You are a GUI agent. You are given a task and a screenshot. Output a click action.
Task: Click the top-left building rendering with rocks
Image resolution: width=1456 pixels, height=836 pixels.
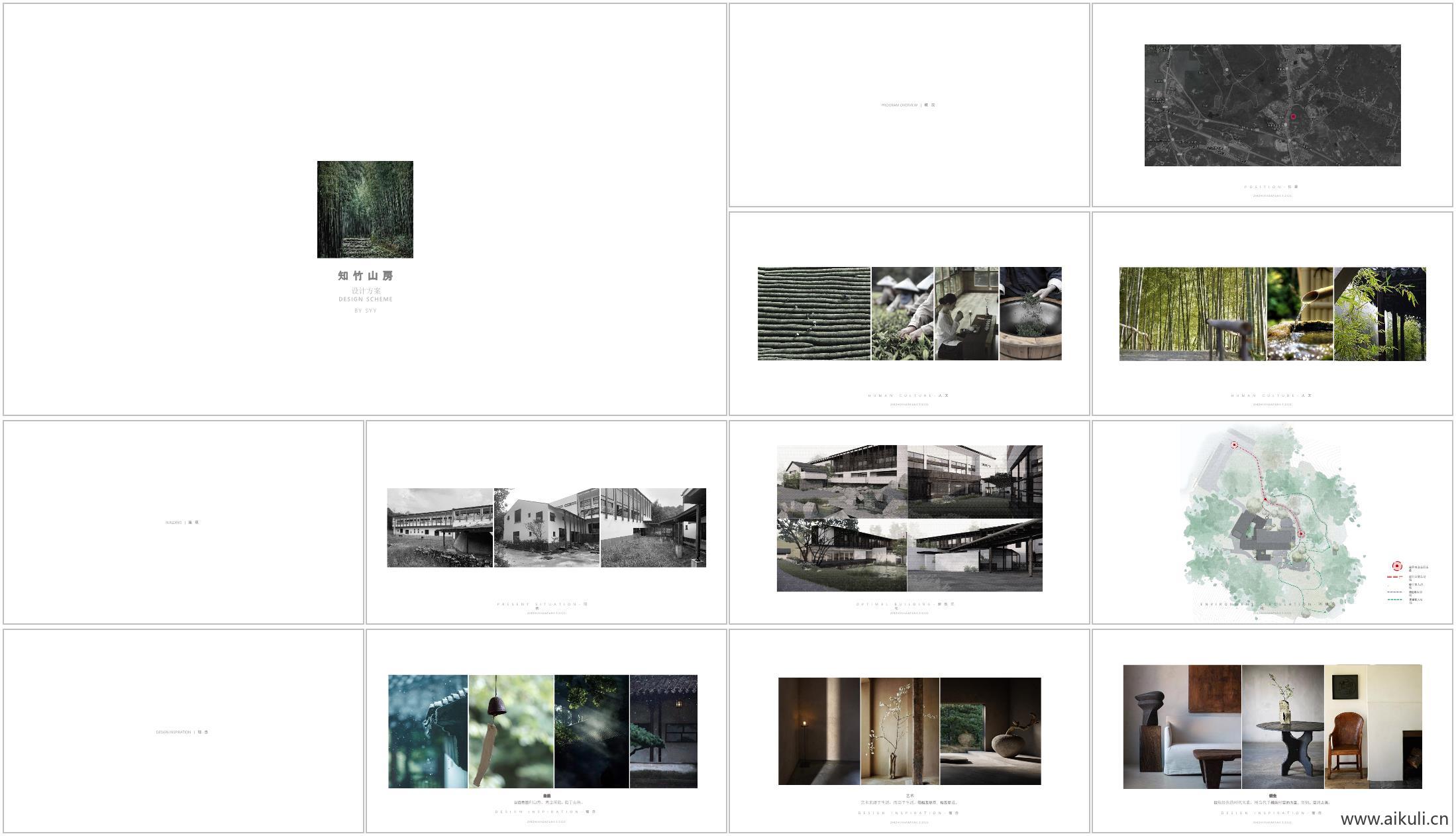click(841, 482)
